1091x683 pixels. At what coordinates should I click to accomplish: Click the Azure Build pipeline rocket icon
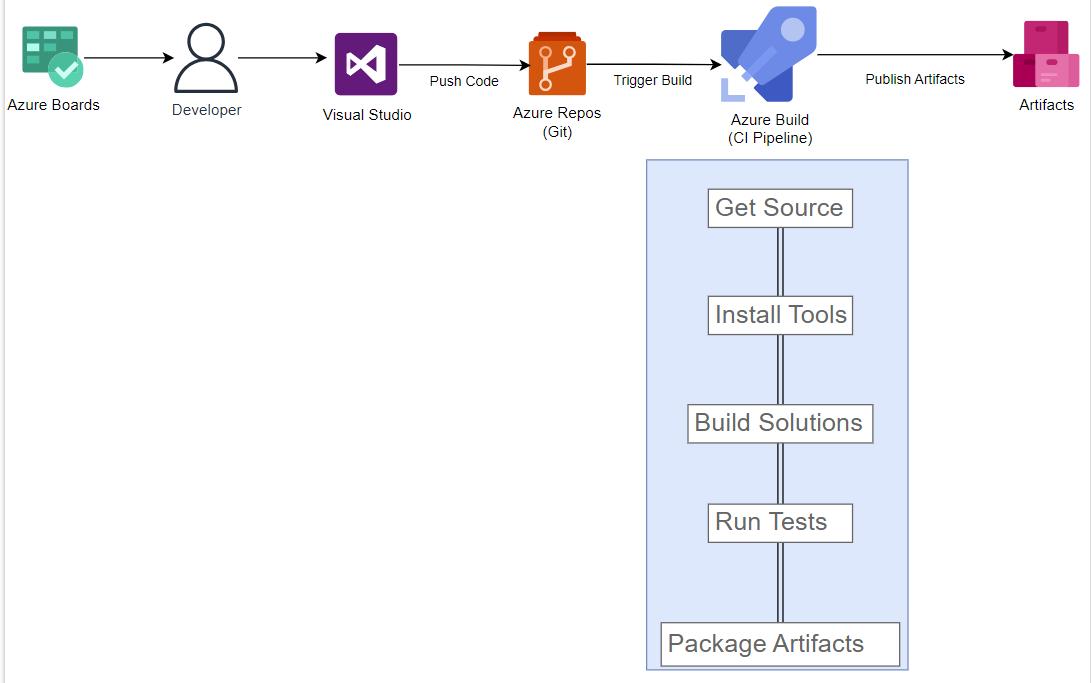[768, 55]
